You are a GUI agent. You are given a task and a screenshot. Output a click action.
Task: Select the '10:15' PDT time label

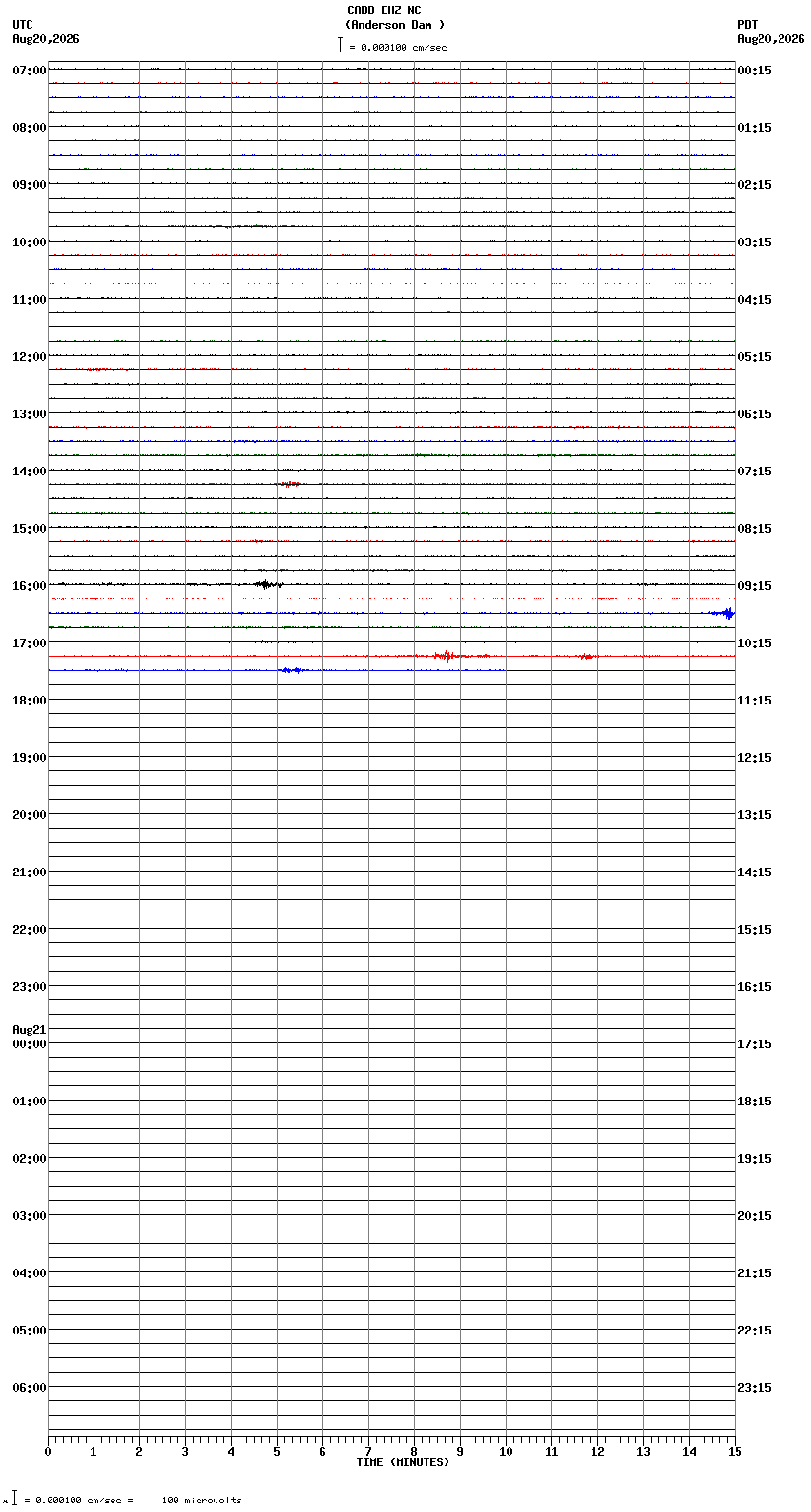point(755,643)
